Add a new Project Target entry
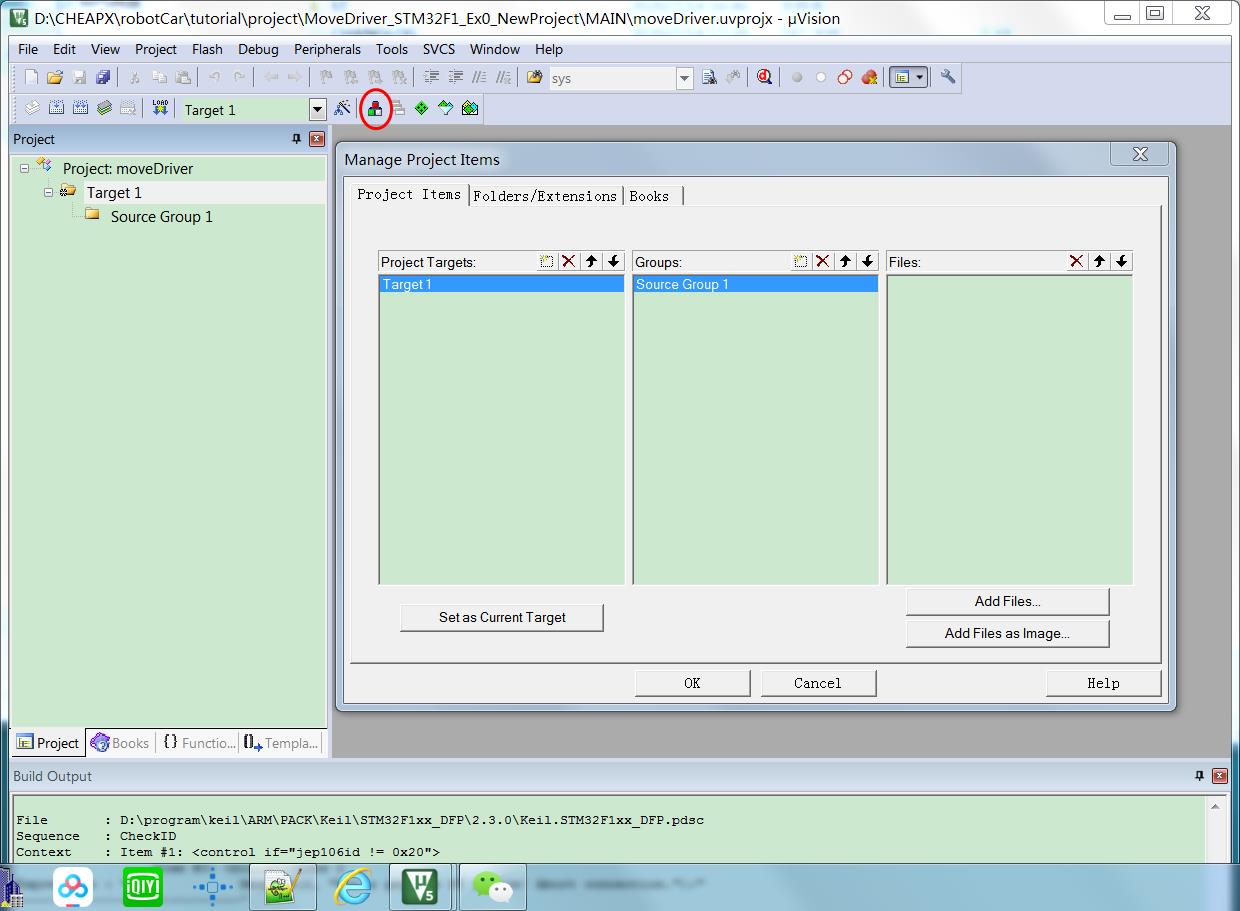This screenshot has height=911, width=1240. click(547, 261)
